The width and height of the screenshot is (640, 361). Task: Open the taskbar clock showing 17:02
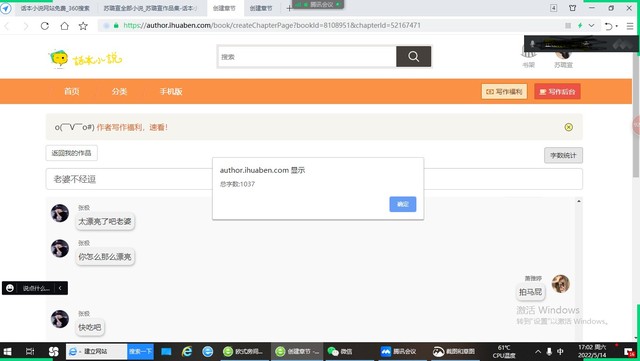click(x=592, y=352)
